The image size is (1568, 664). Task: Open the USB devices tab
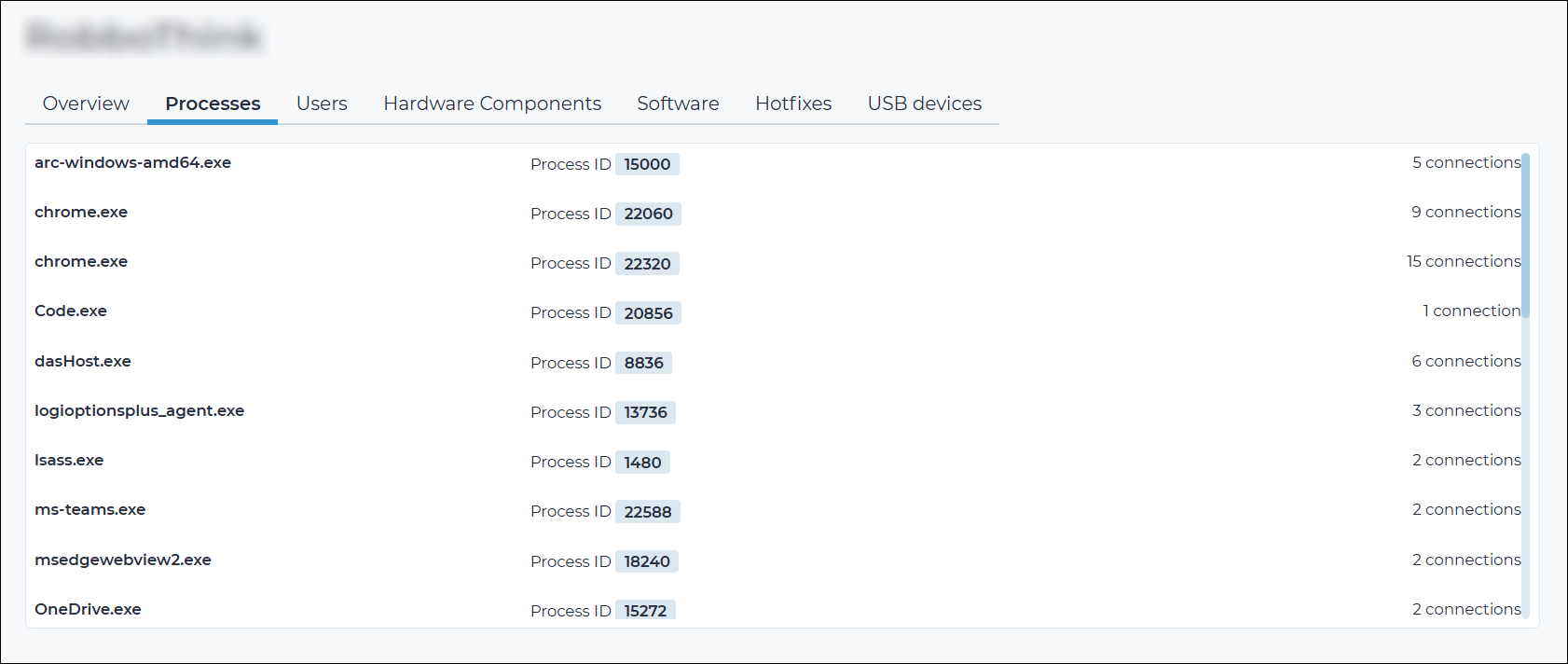pyautogui.click(x=925, y=104)
